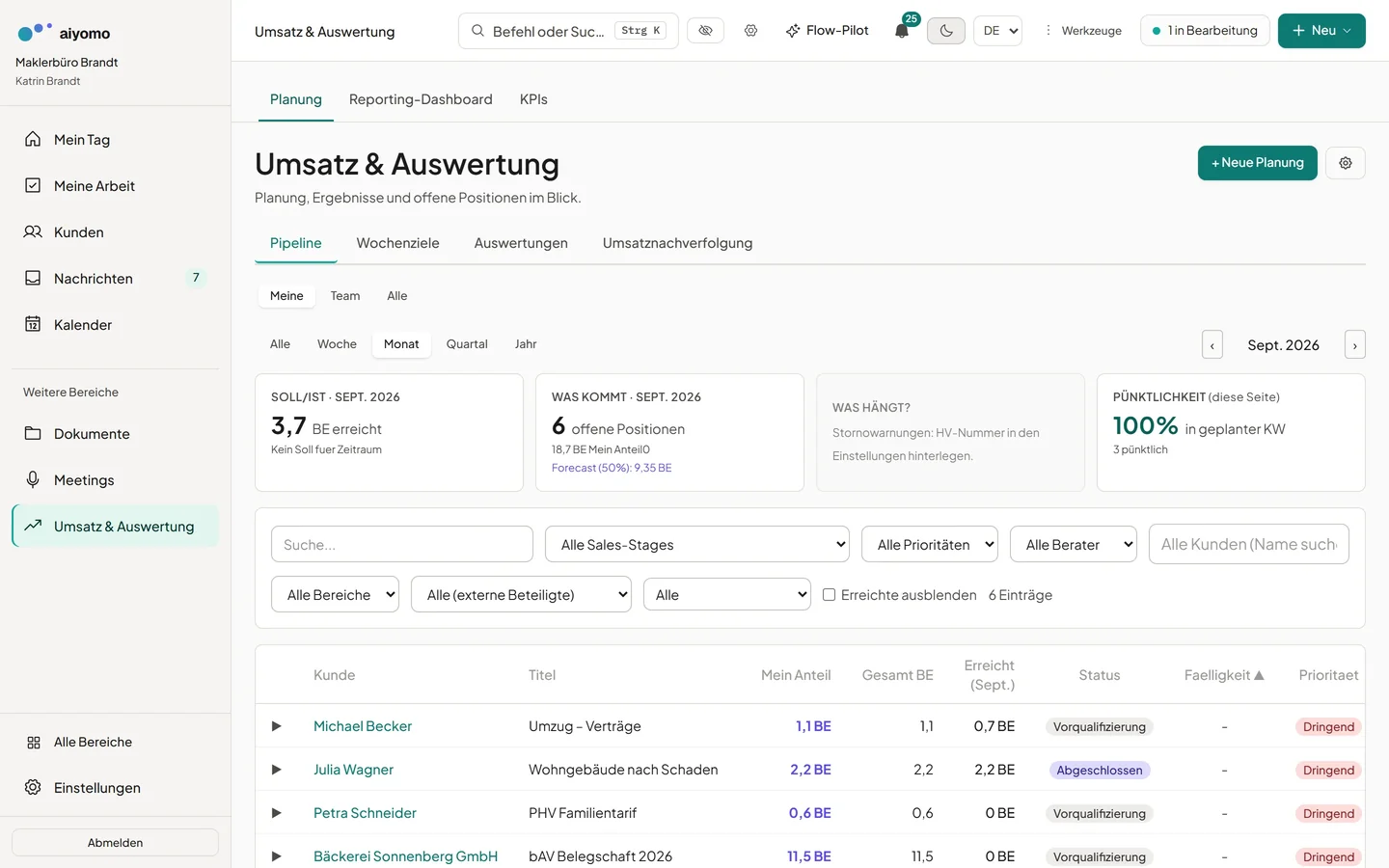This screenshot has width=1389, height=868.
Task: Switch to Umsatznachverfolgung tab
Action: (677, 243)
